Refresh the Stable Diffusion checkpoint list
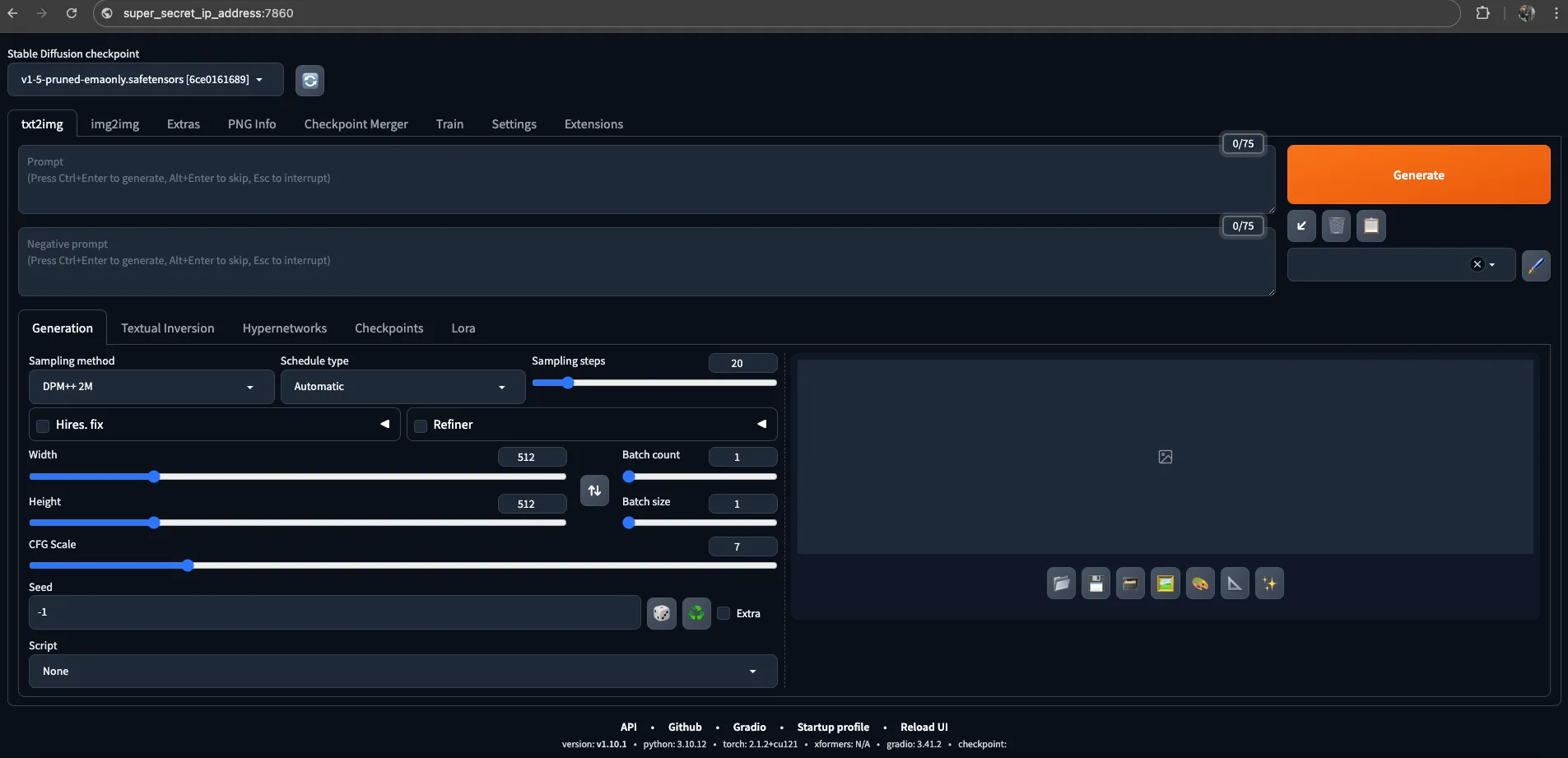1568x758 pixels. tap(309, 80)
